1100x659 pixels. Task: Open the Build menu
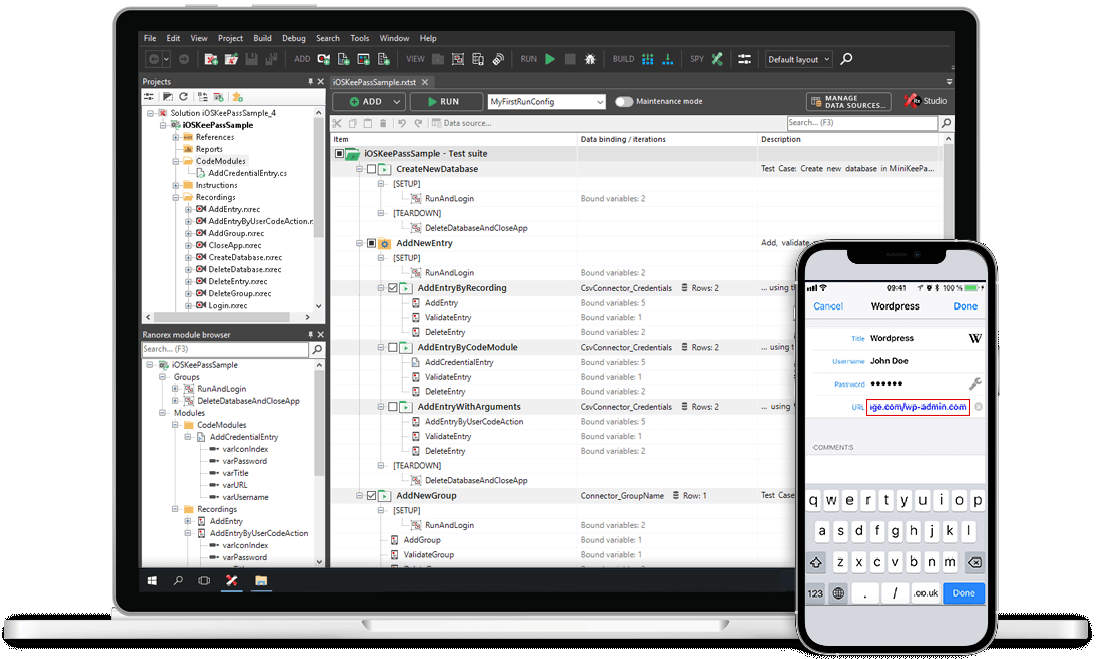[262, 38]
